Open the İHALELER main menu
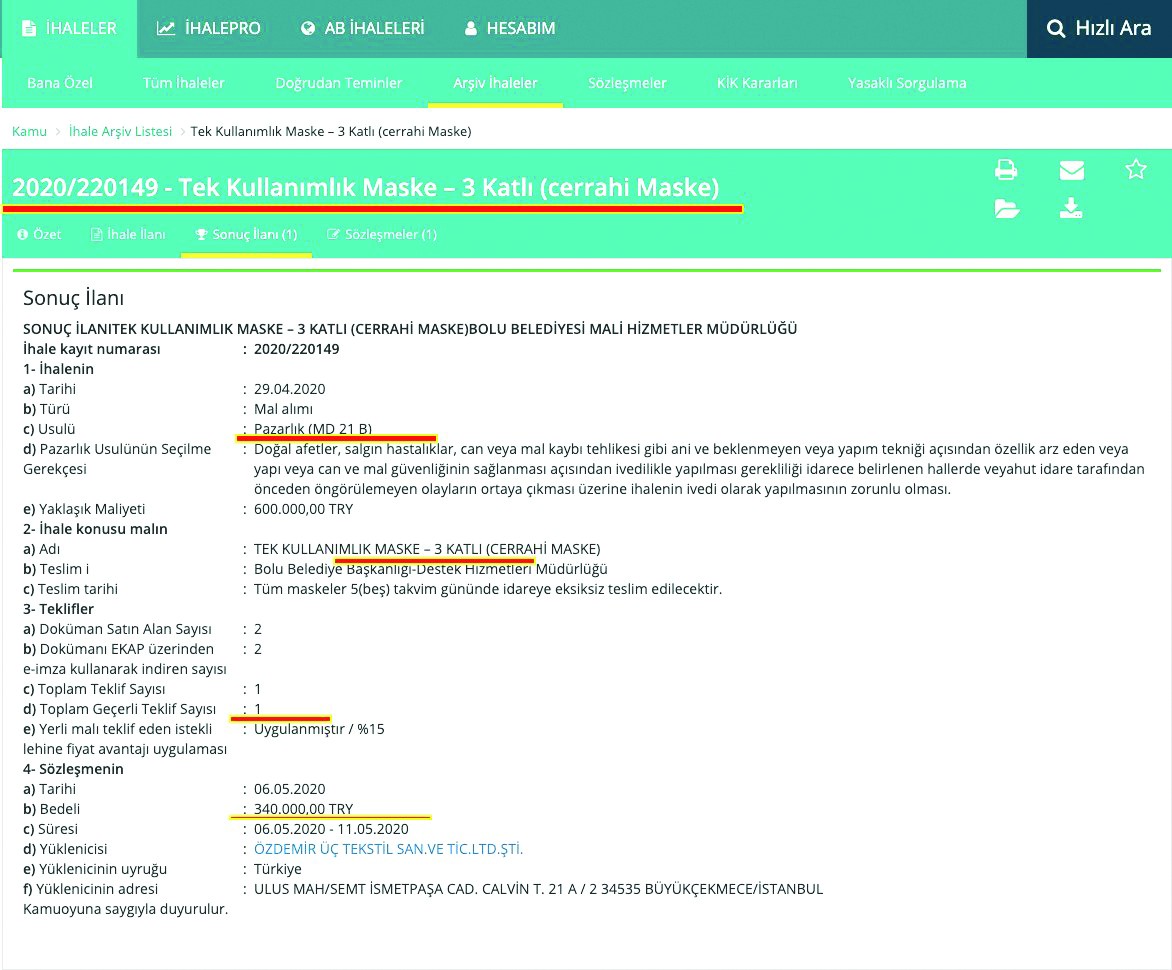The image size is (1172, 970). tap(69, 29)
